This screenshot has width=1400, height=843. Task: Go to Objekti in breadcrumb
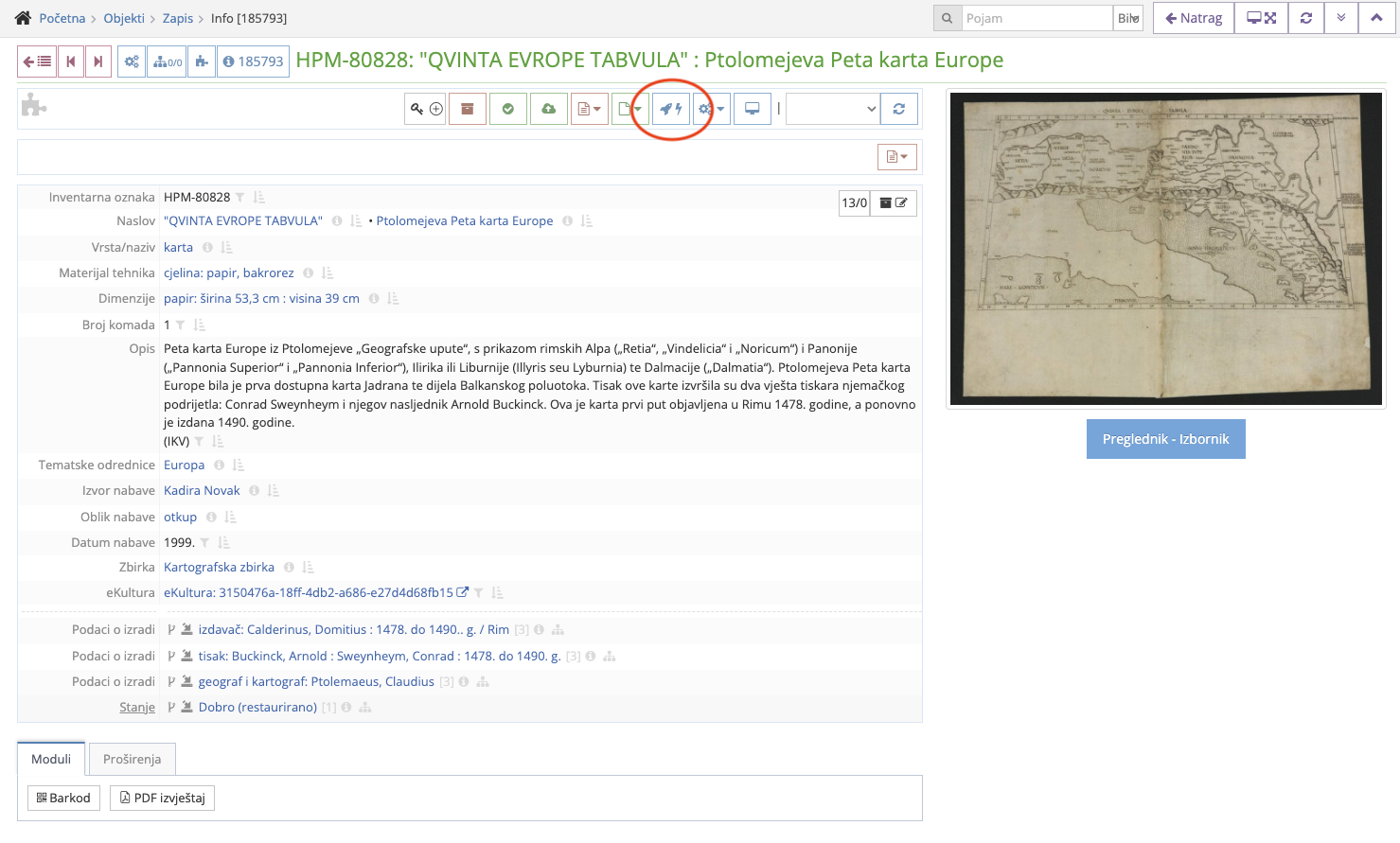pyautogui.click(x=124, y=18)
